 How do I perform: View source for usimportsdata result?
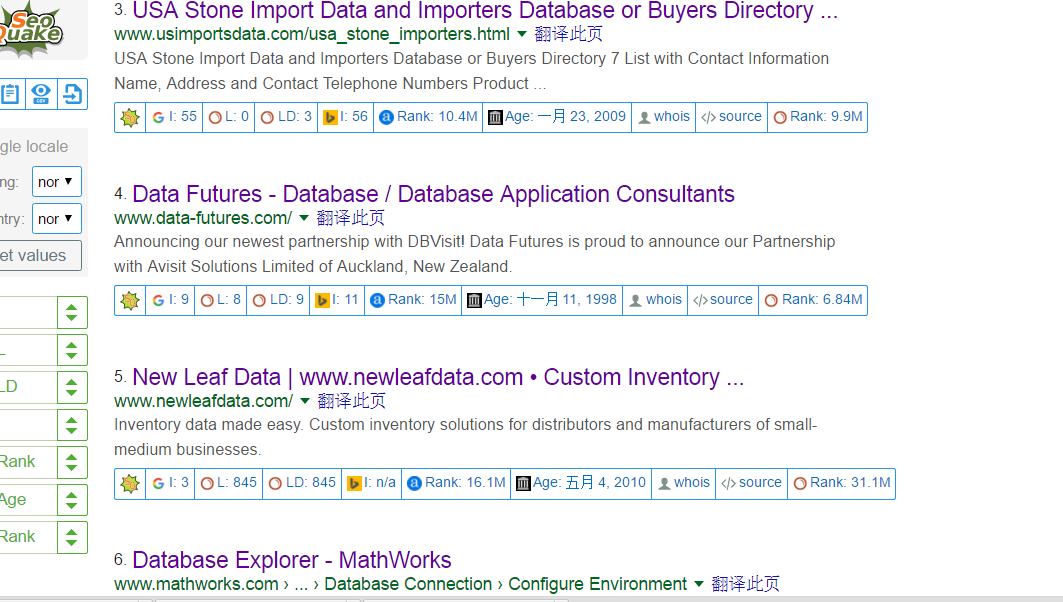[x=731, y=117]
